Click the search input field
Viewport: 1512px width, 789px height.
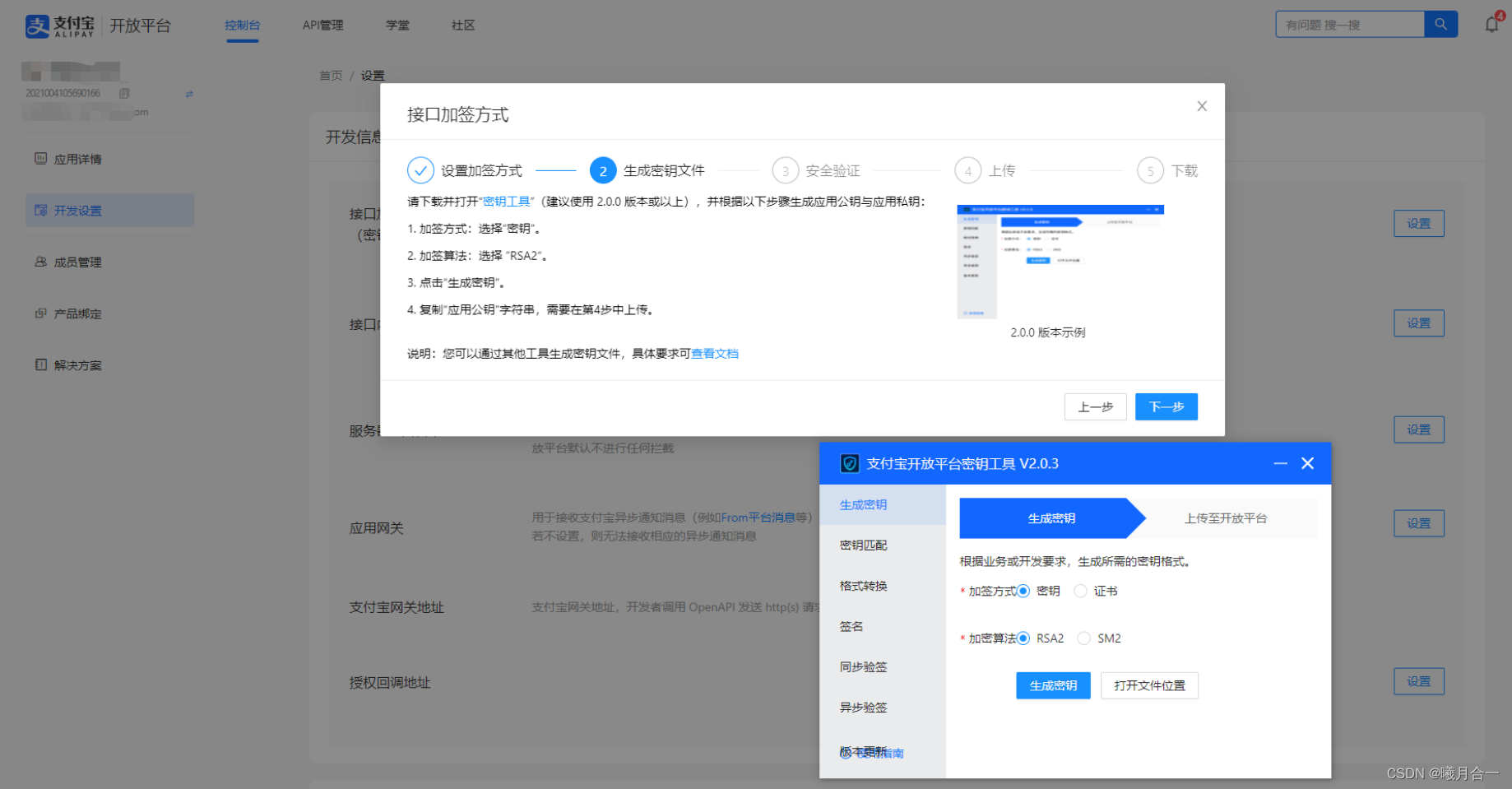tap(1350, 25)
